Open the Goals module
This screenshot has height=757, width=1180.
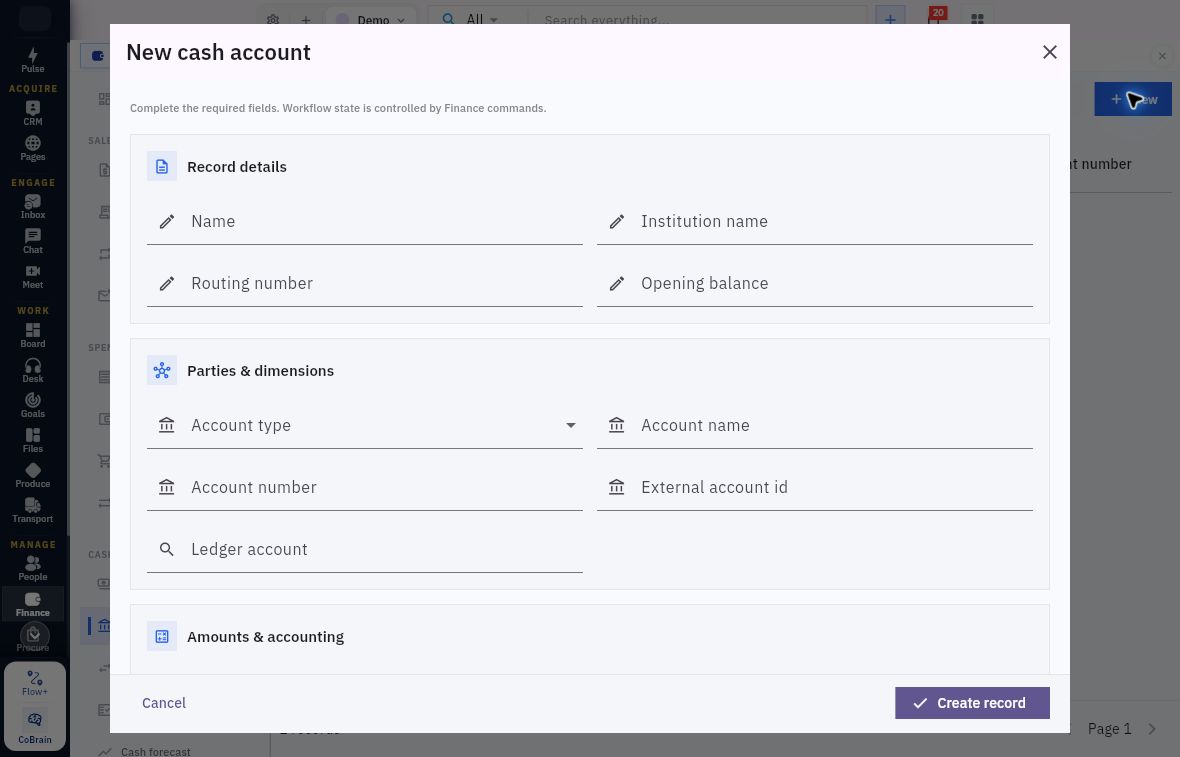[x=32, y=406]
